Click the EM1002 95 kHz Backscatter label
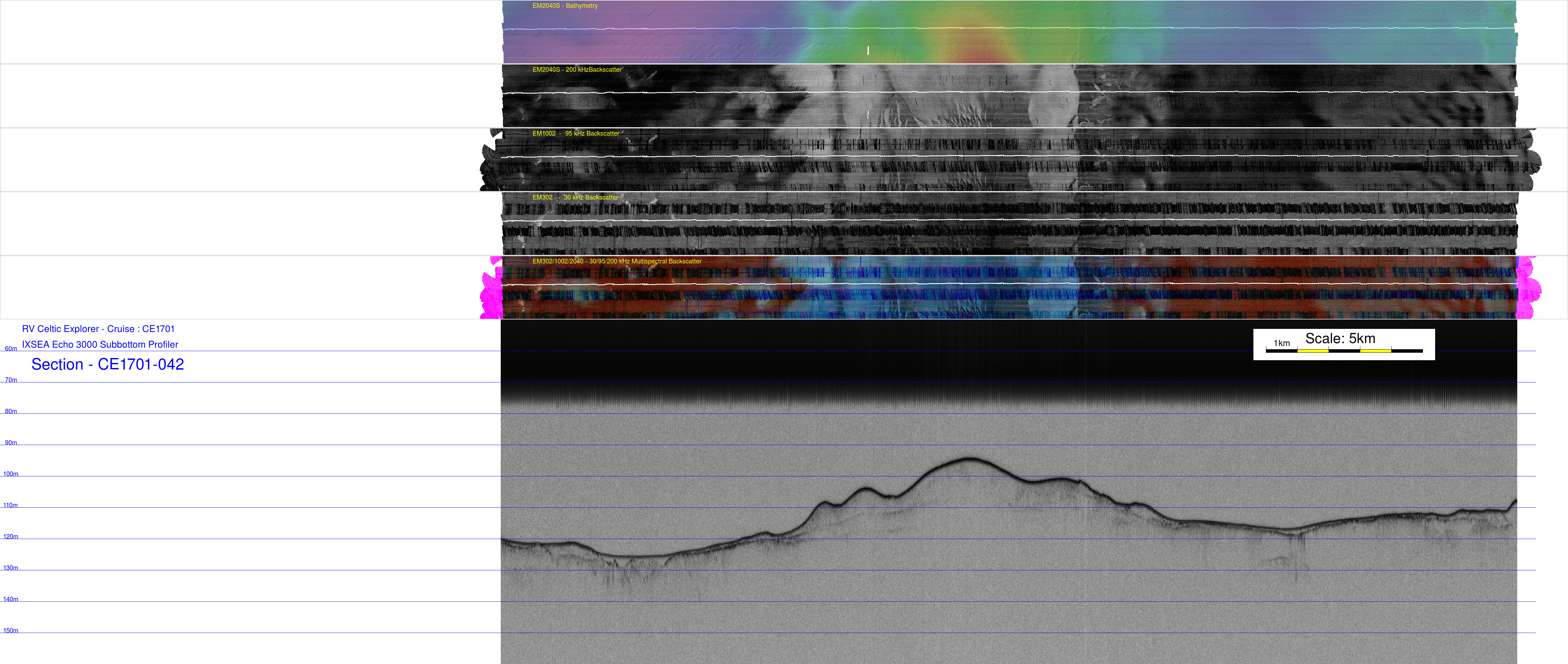Viewport: 1568px width, 664px height. tap(575, 134)
